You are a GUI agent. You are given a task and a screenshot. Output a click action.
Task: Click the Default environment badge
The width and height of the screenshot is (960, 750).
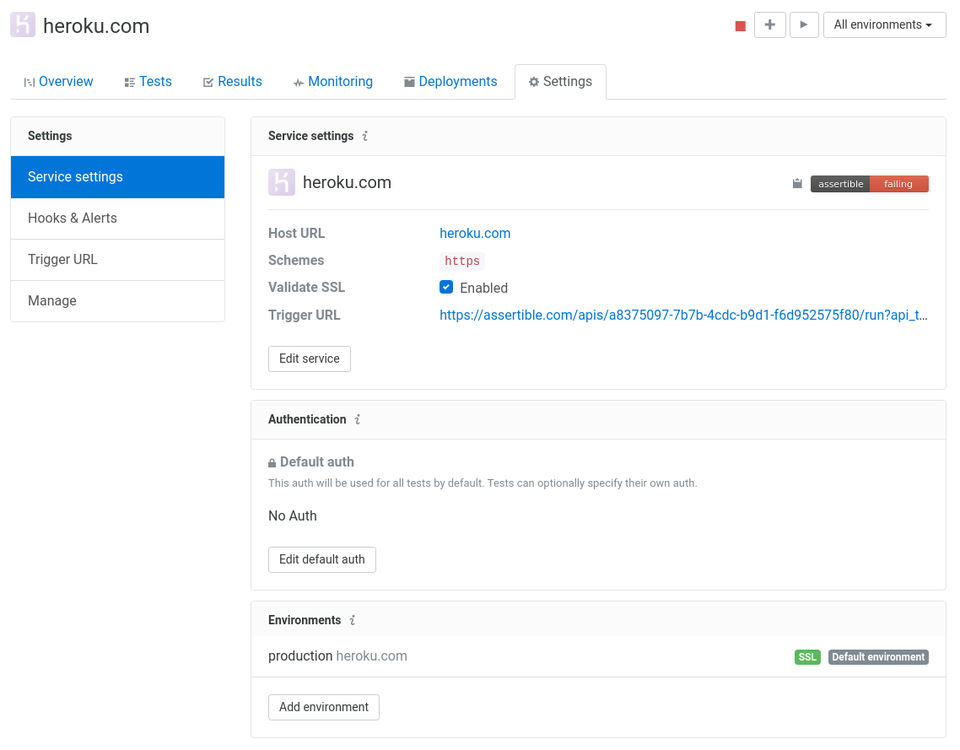pos(879,657)
